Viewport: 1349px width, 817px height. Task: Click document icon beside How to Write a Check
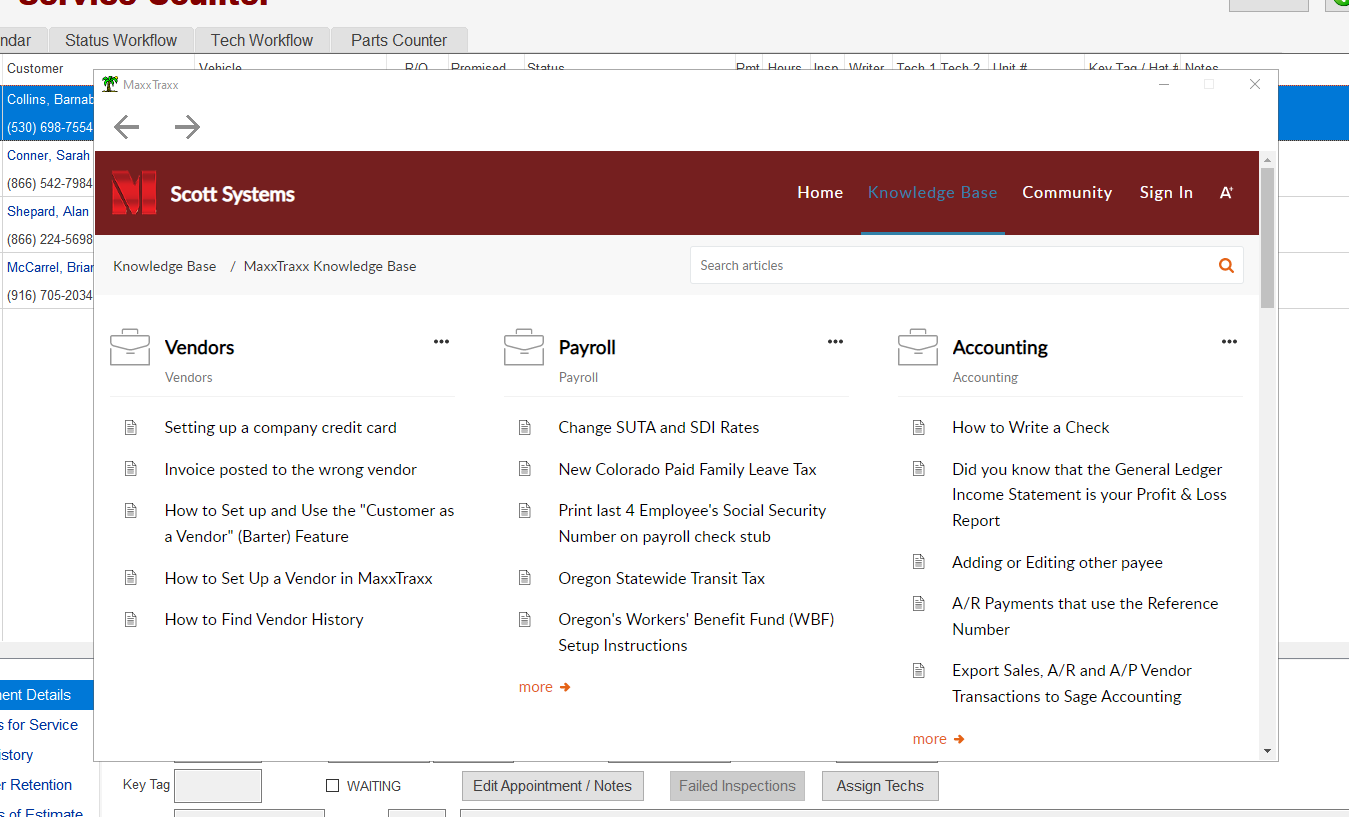pos(918,427)
